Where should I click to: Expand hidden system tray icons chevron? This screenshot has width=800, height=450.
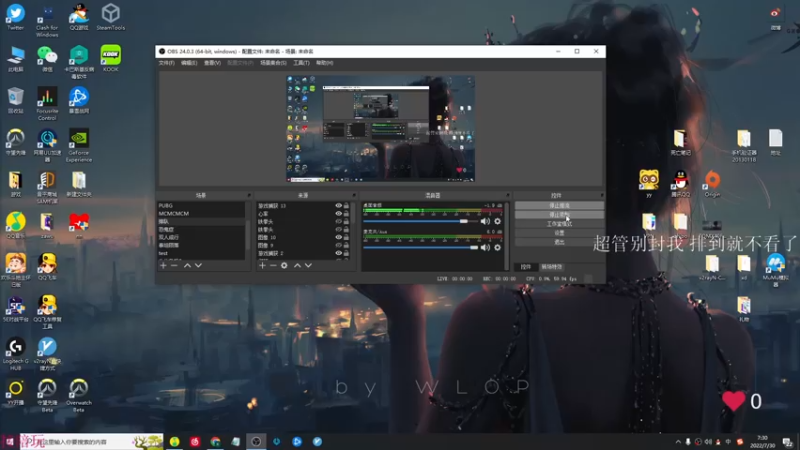pyautogui.click(x=678, y=442)
